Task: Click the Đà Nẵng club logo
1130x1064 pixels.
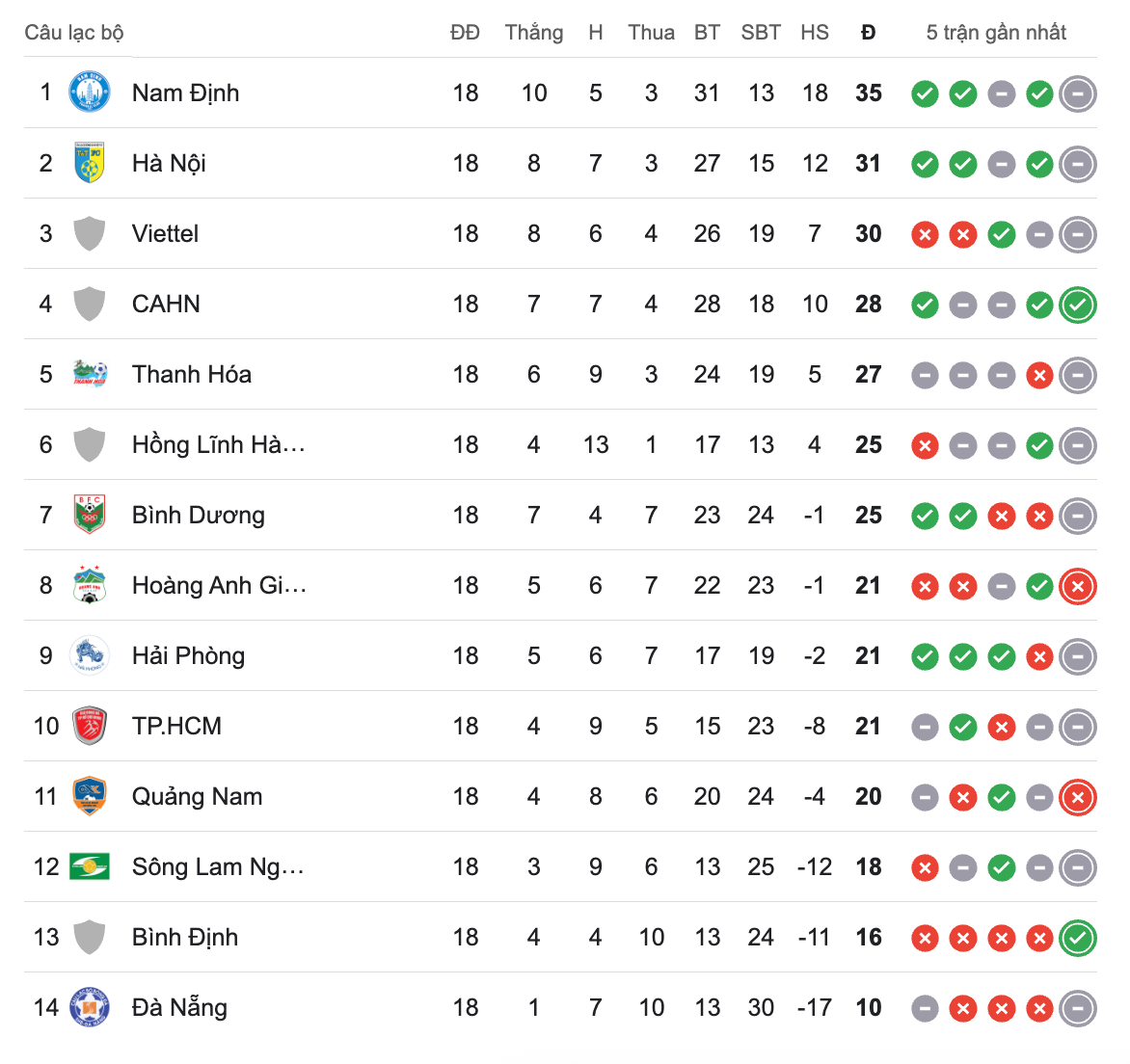Action: pos(90,1007)
